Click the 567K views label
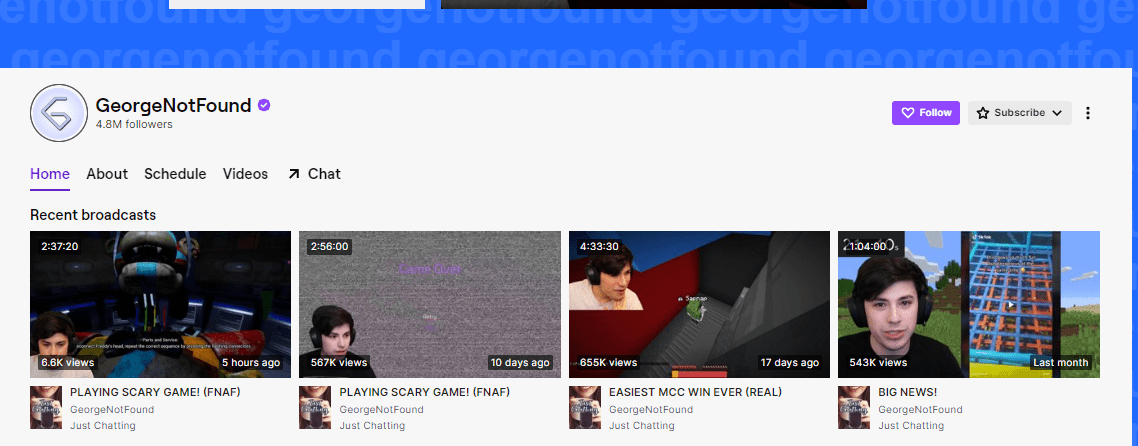The image size is (1138, 446). (339, 363)
